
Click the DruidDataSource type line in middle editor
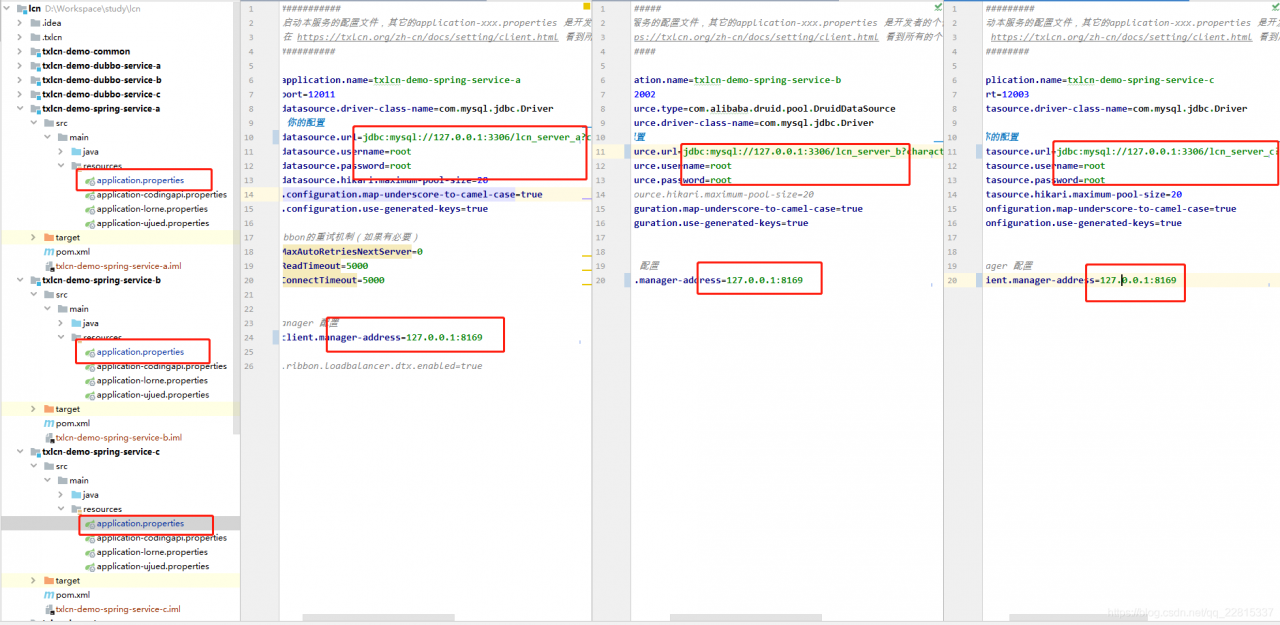[x=765, y=109]
